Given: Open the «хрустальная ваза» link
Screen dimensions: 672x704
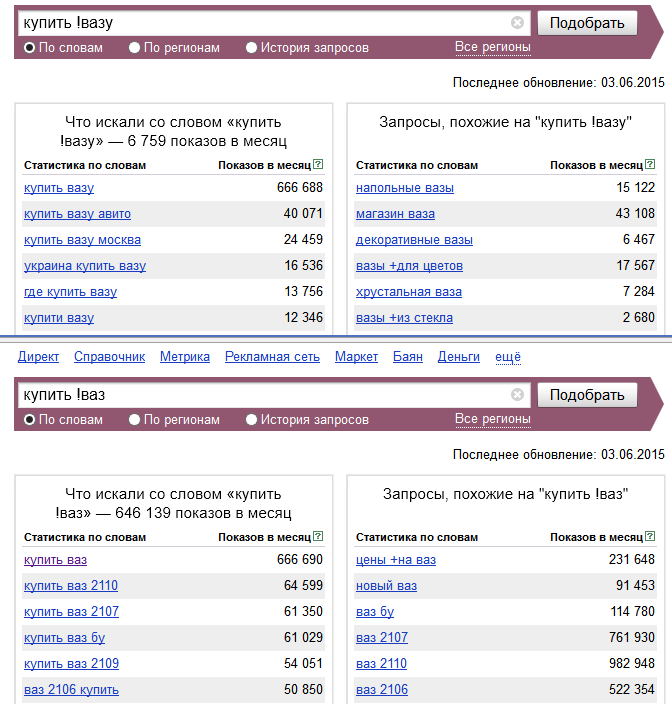Looking at the screenshot, I should click(x=409, y=292).
